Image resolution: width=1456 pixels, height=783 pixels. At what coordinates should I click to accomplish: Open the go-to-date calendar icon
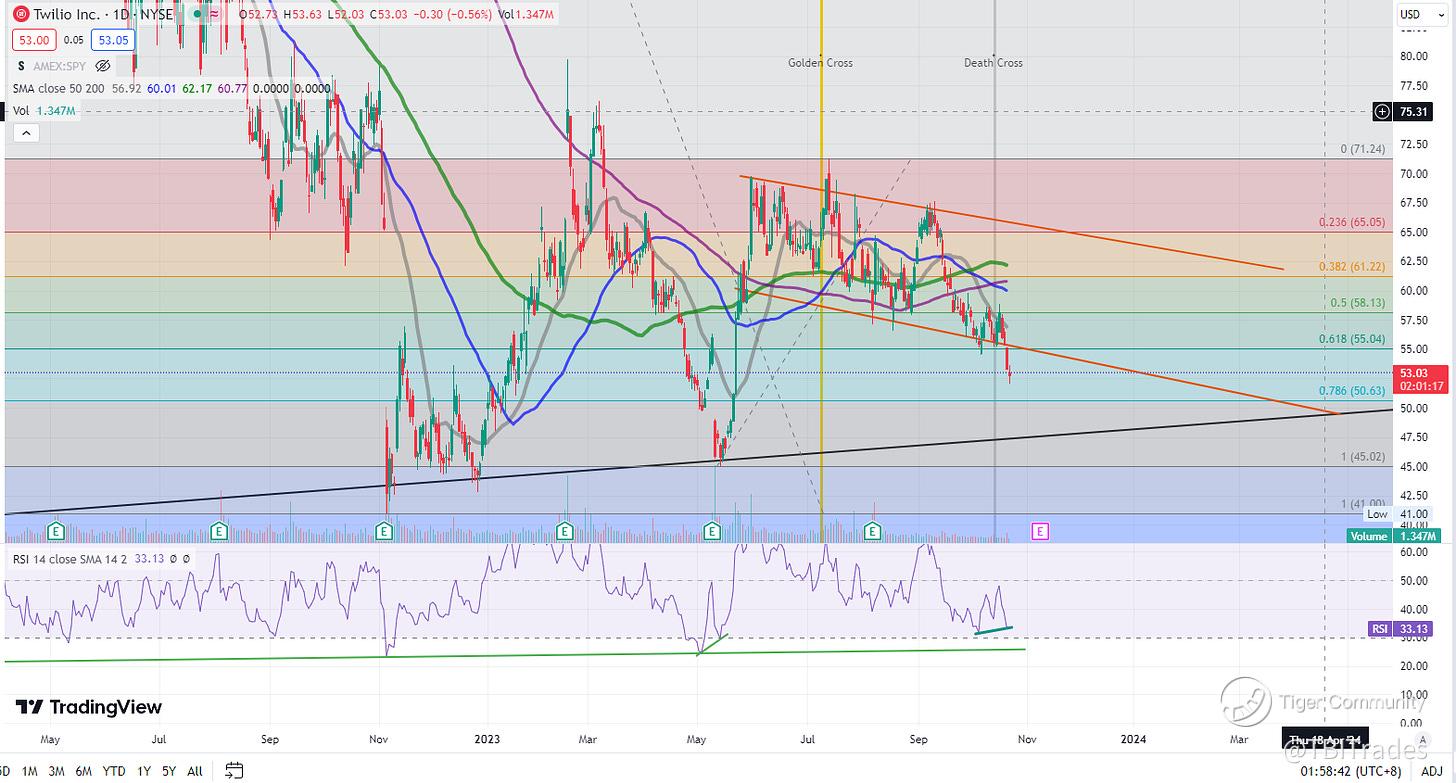(234, 771)
